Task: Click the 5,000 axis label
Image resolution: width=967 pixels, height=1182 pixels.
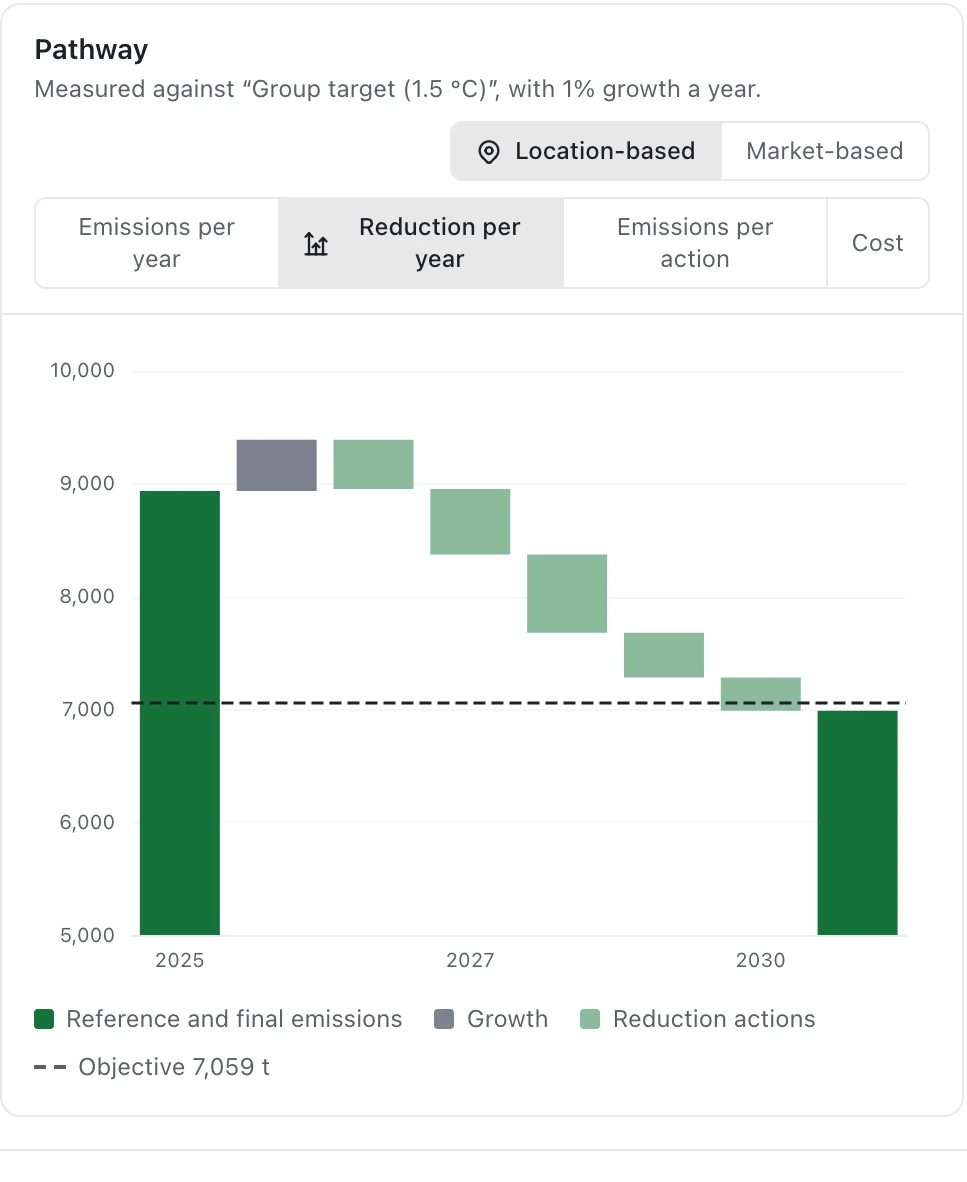Action: pyautogui.click(x=87, y=935)
